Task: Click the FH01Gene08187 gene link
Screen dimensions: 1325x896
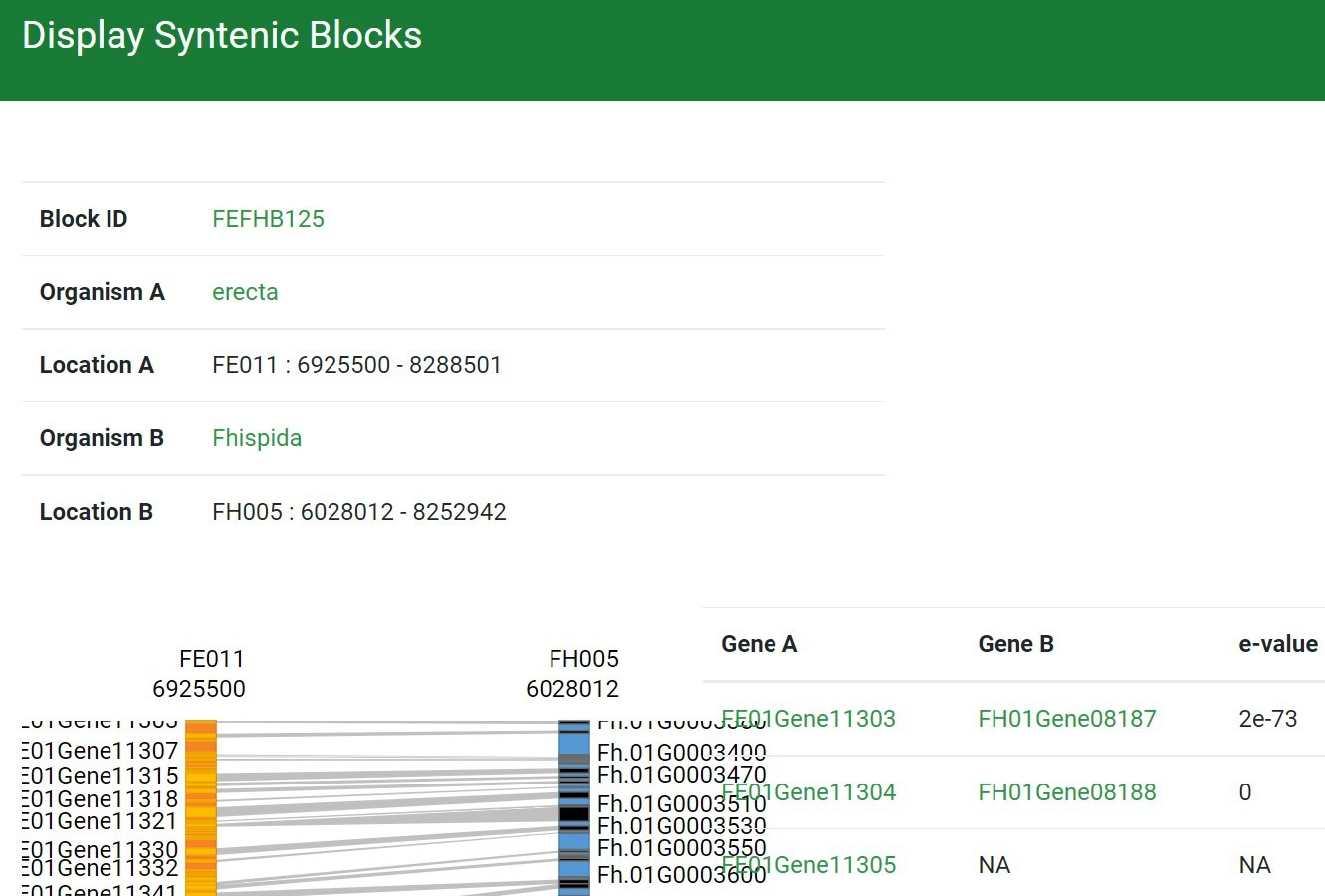Action: click(1067, 719)
